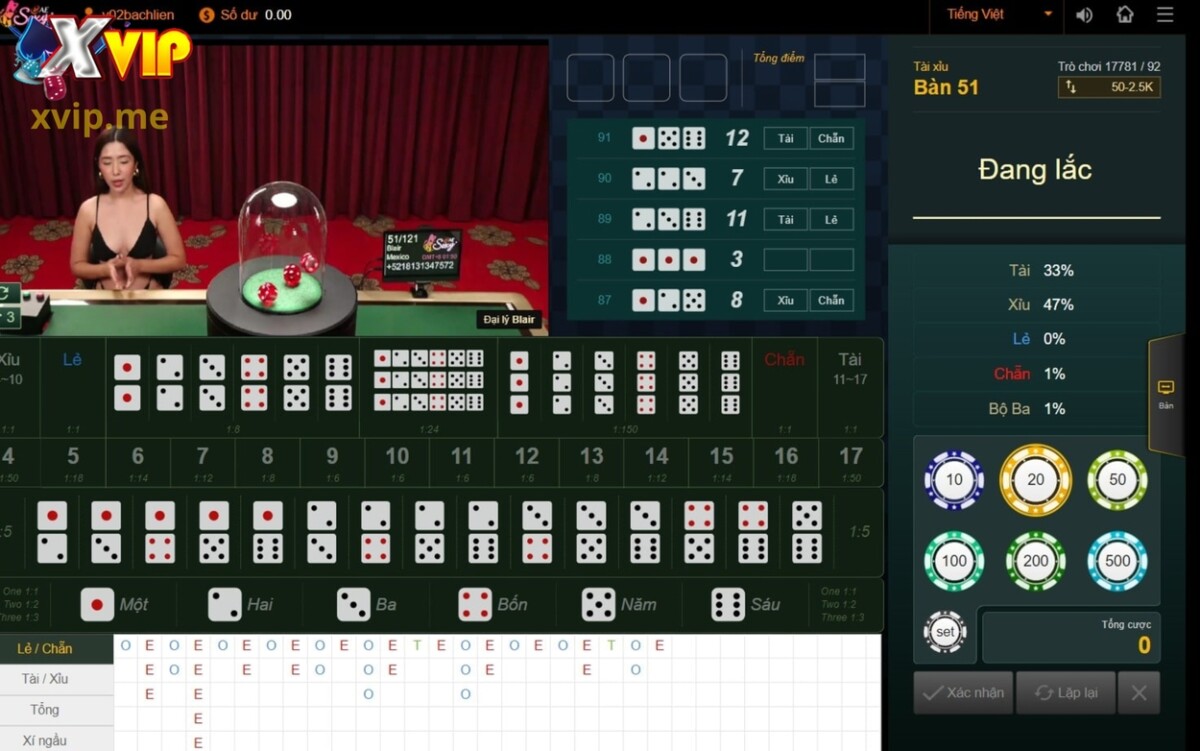
Task: Go to lobby with the home icon
Action: click(1125, 15)
